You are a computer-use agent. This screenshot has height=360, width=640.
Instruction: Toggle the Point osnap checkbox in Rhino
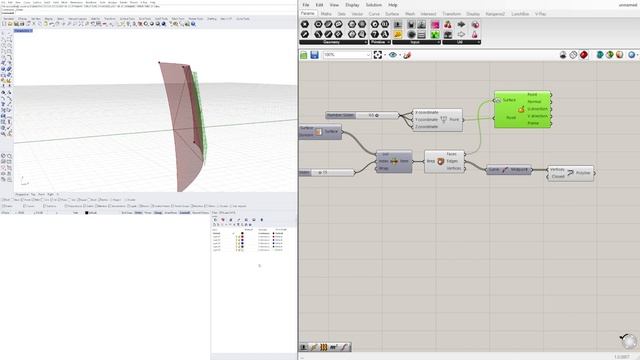tap(25, 200)
